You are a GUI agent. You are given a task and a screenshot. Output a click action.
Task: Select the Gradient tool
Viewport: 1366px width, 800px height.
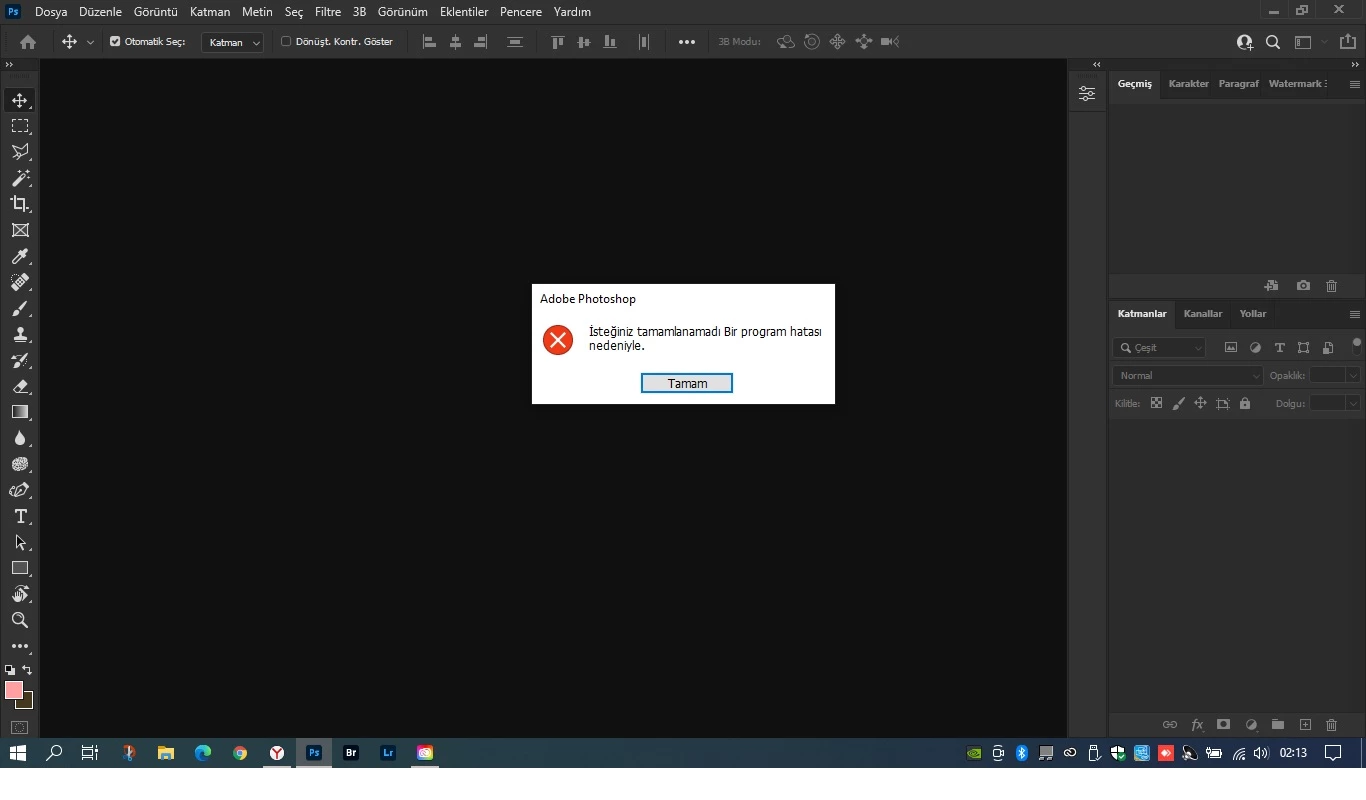[x=20, y=412]
